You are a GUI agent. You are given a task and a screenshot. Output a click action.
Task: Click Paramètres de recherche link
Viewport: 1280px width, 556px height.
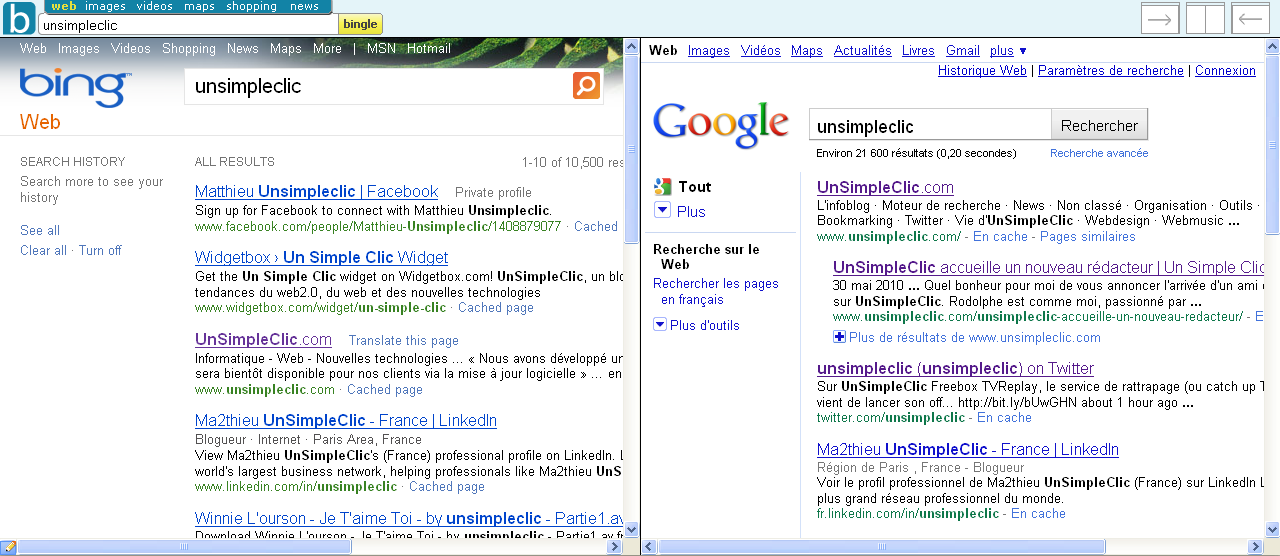pyautogui.click(x=1111, y=70)
